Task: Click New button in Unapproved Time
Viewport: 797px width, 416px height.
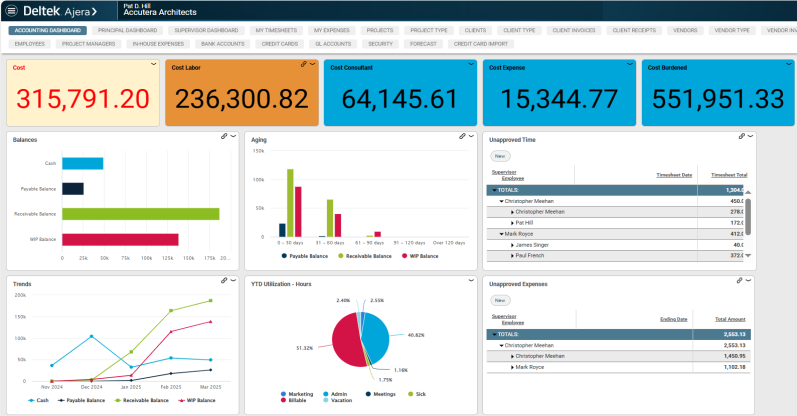Action: pos(499,156)
